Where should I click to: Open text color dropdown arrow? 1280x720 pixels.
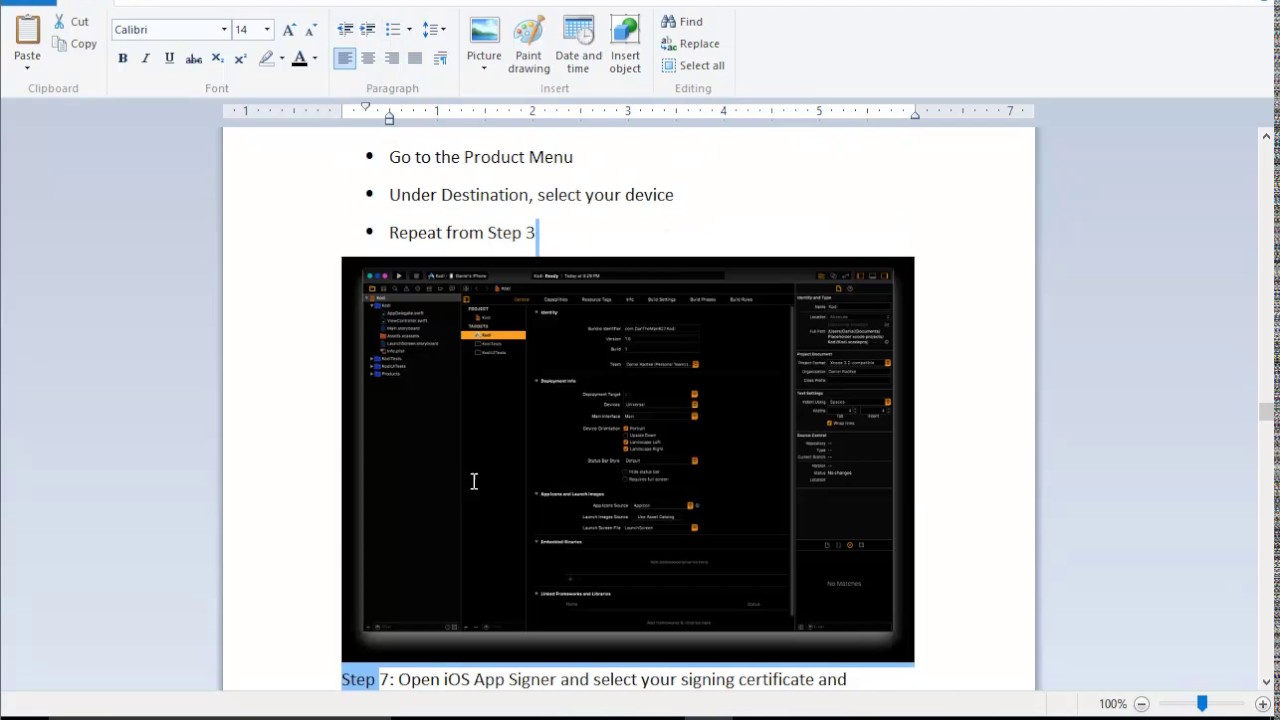tap(314, 59)
